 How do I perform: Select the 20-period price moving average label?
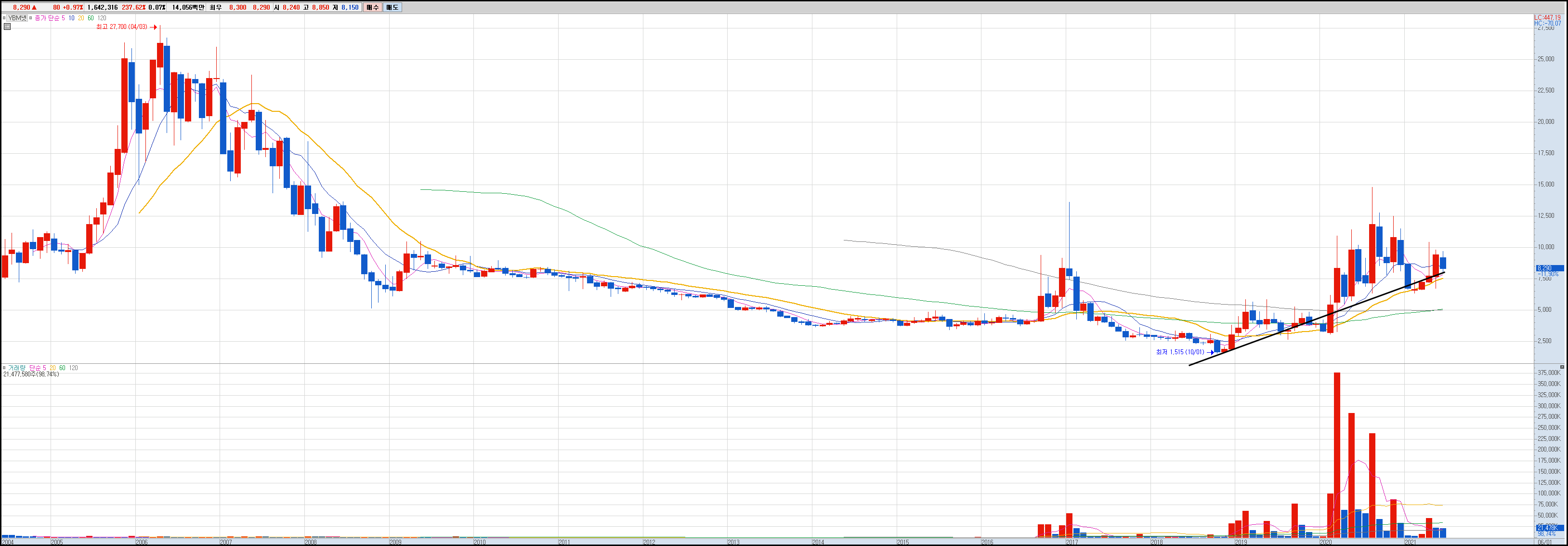(81, 18)
